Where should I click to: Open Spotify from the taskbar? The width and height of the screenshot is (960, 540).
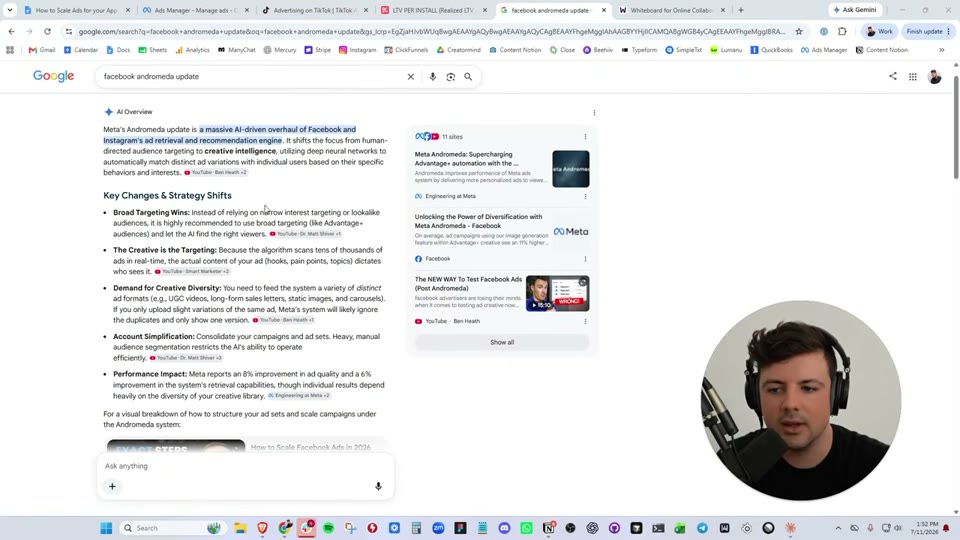(x=328, y=528)
